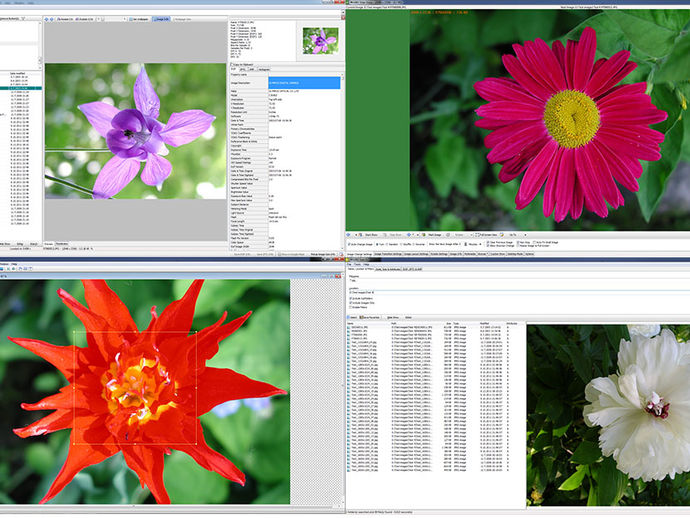The height and width of the screenshot is (518, 690).
Task: Open Image Layout Settings tab
Action: pyautogui.click(x=416, y=254)
